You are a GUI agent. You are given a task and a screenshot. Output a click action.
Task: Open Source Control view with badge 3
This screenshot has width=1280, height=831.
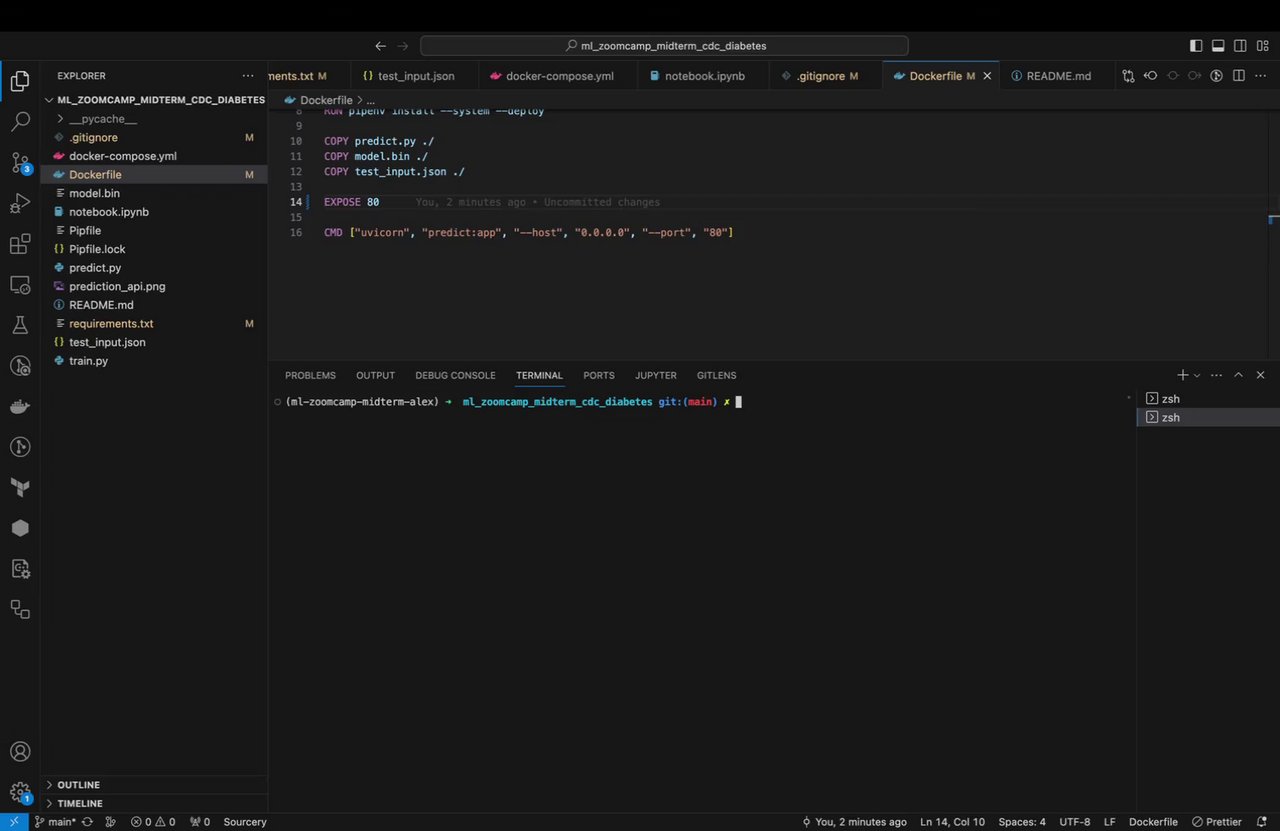[x=20, y=163]
